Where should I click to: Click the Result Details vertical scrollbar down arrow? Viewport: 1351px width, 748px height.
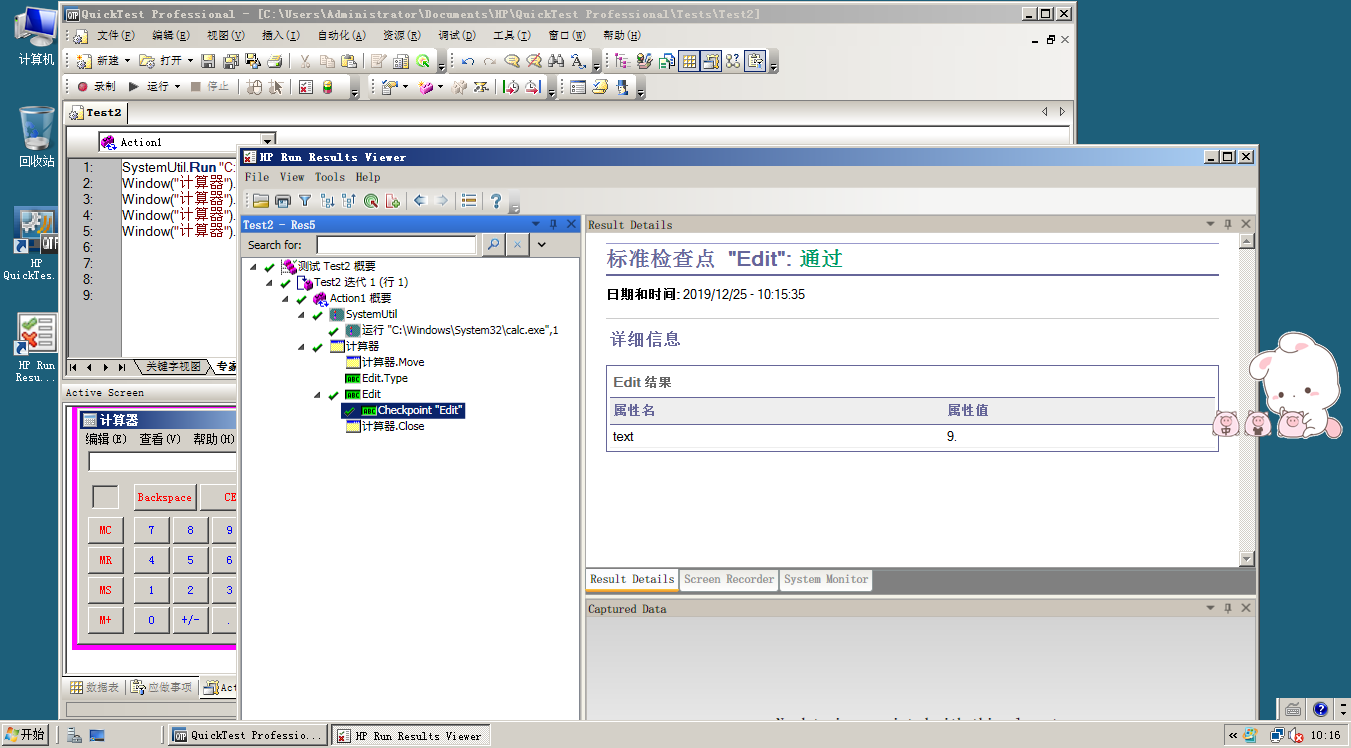pos(1246,559)
